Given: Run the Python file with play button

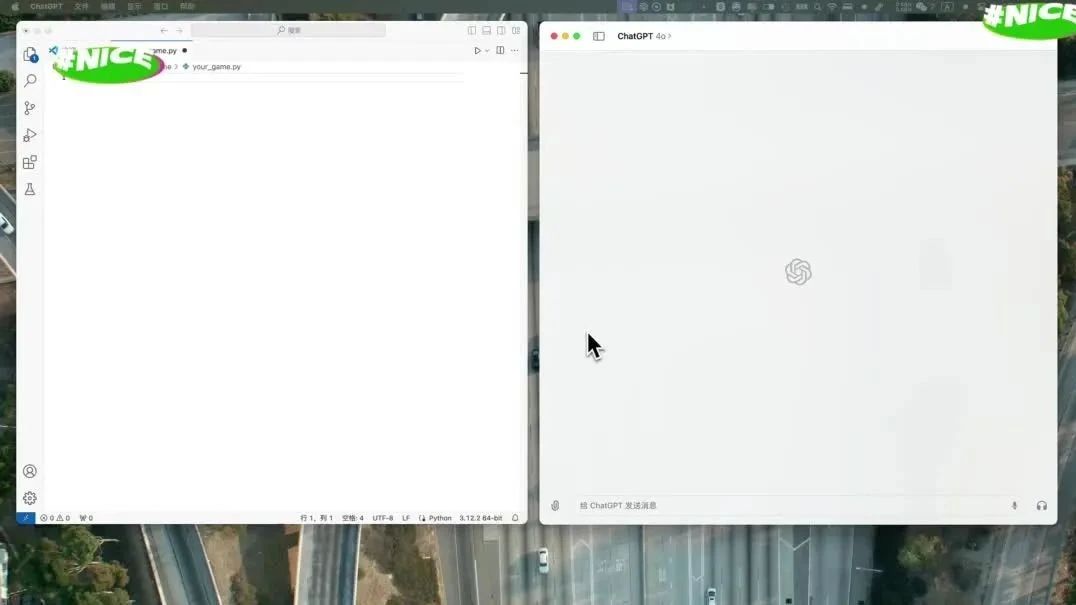Looking at the screenshot, I should [x=478, y=51].
